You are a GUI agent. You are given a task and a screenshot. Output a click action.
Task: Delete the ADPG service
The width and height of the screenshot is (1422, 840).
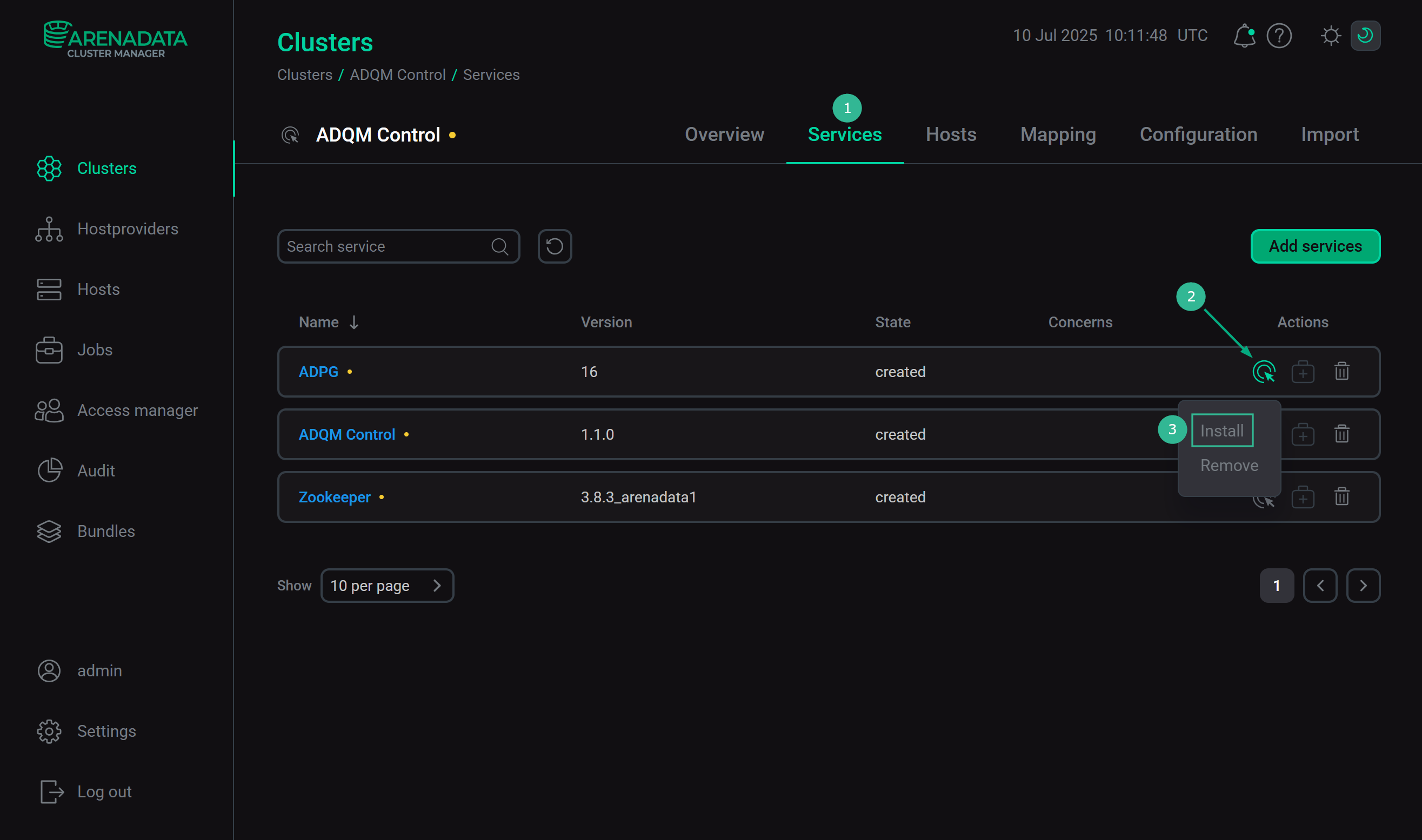pos(1341,372)
